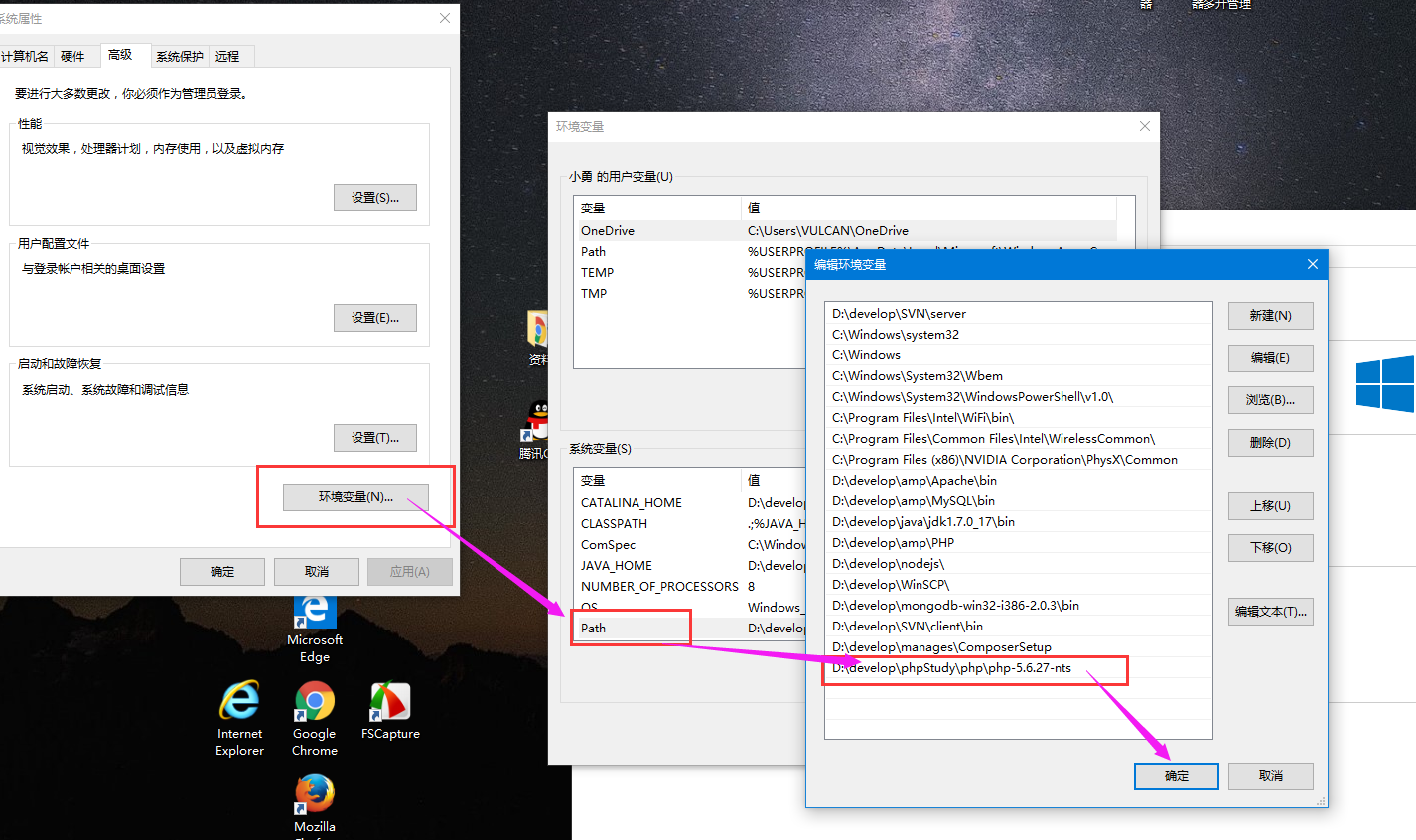
Task: Select the phpStudy php-5.6.27-nts path entry
Action: pyautogui.click(x=951, y=668)
